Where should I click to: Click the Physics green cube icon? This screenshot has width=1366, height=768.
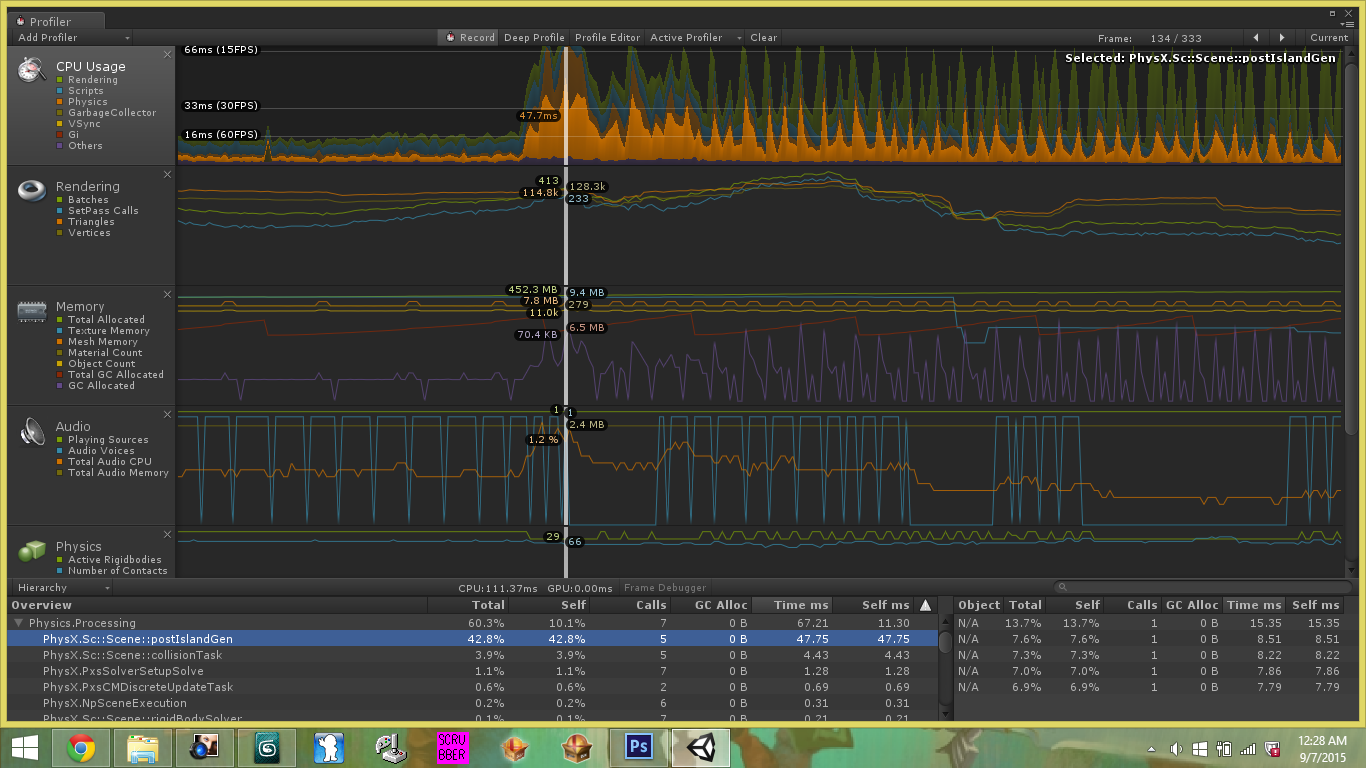tap(33, 551)
